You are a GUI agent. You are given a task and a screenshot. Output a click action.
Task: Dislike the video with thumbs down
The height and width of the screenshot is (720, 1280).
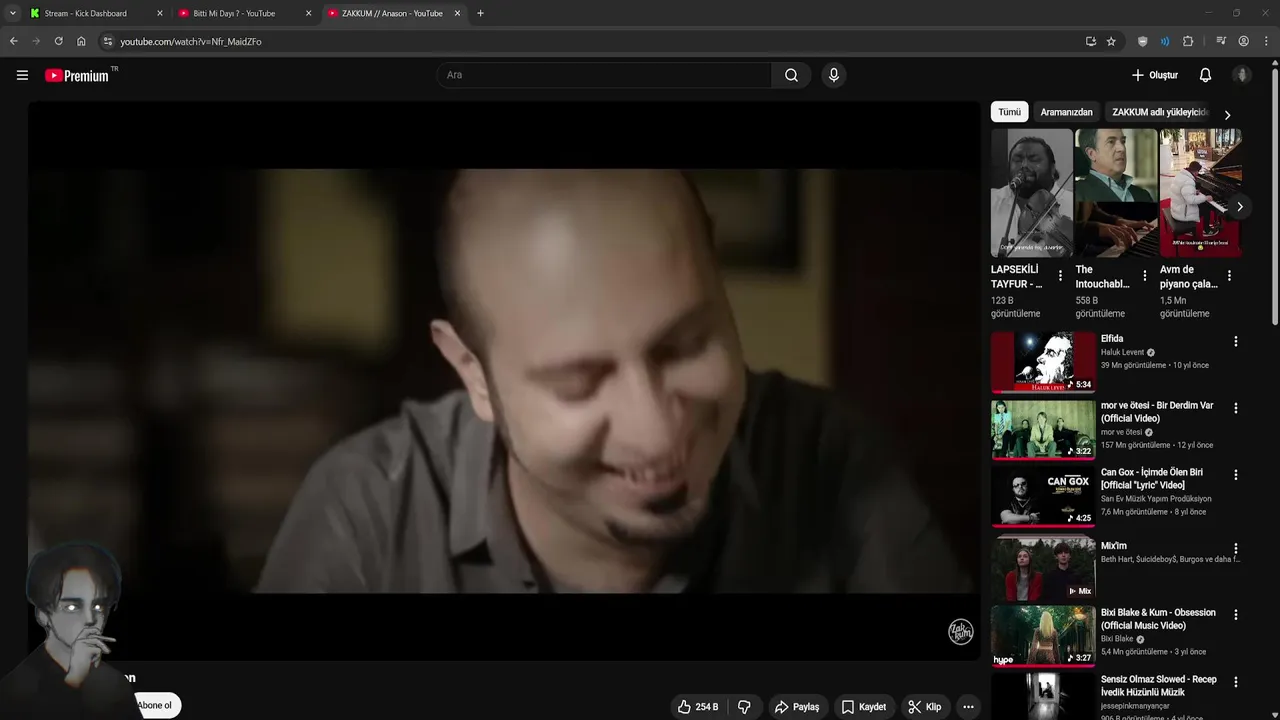click(744, 707)
